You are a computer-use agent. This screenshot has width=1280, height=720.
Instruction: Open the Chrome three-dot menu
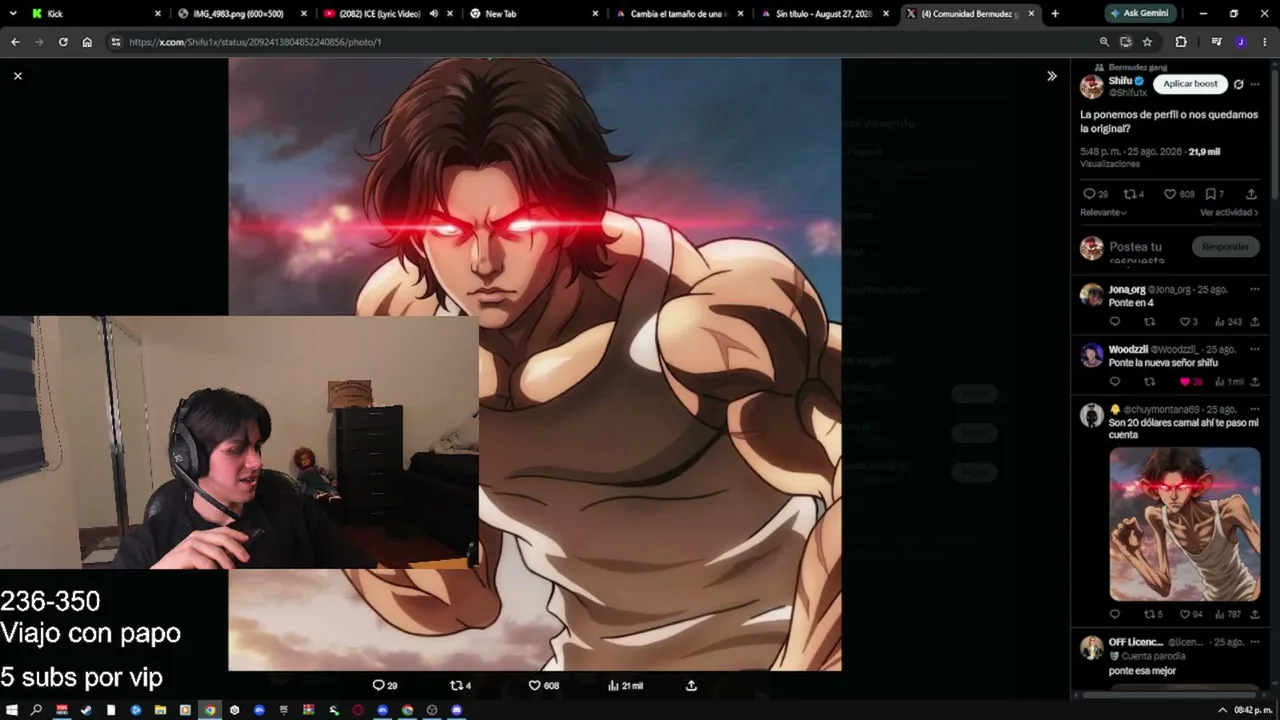tap(1264, 42)
